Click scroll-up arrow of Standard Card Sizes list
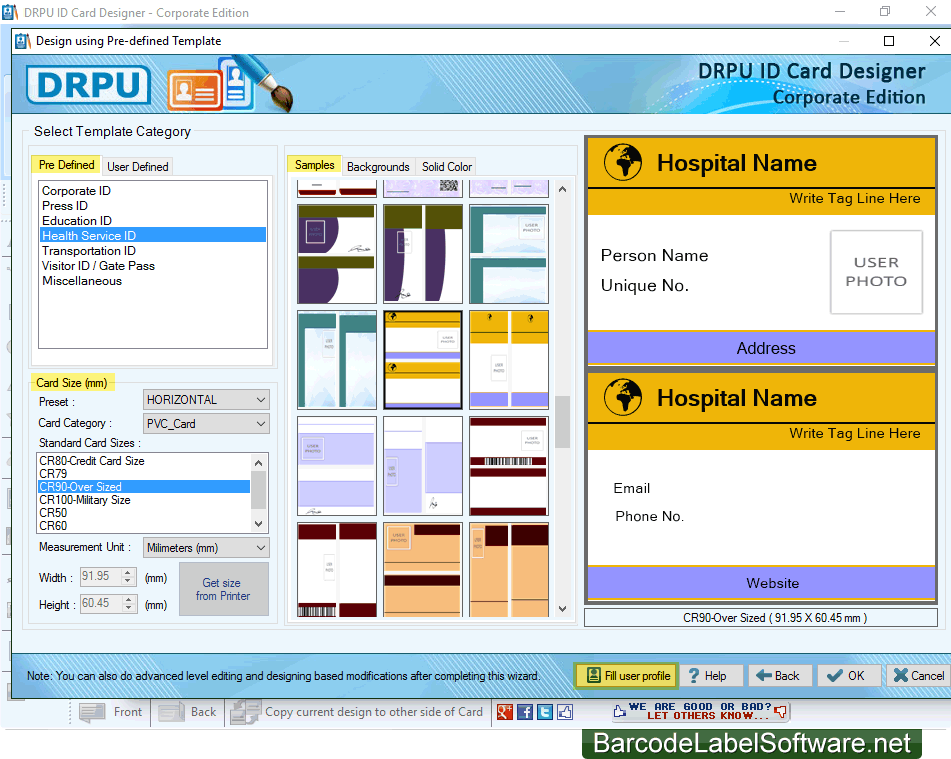 click(259, 463)
